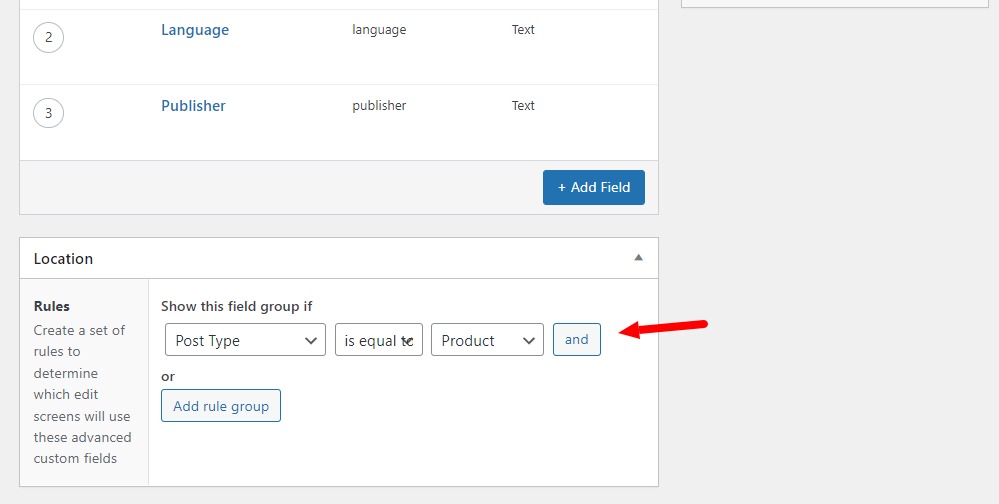The width and height of the screenshot is (999, 504).
Task: Click the Rules description text
Action: coord(82,394)
